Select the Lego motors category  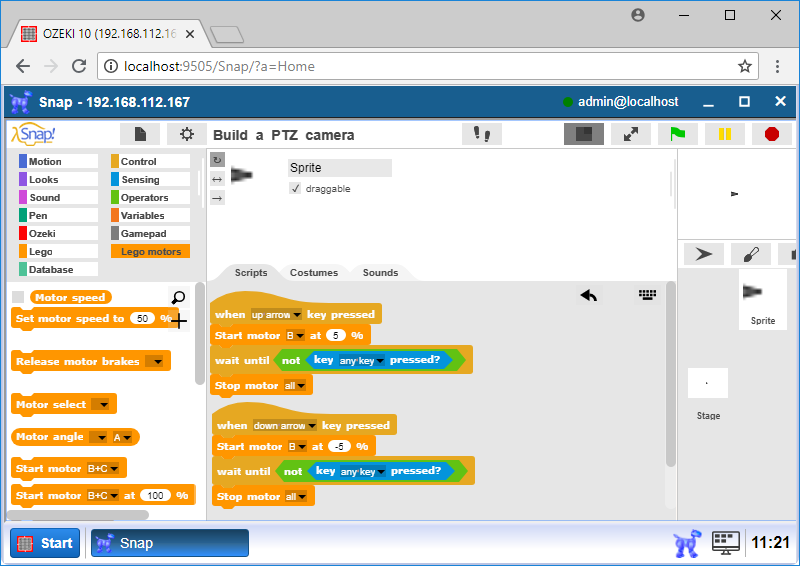click(x=151, y=251)
